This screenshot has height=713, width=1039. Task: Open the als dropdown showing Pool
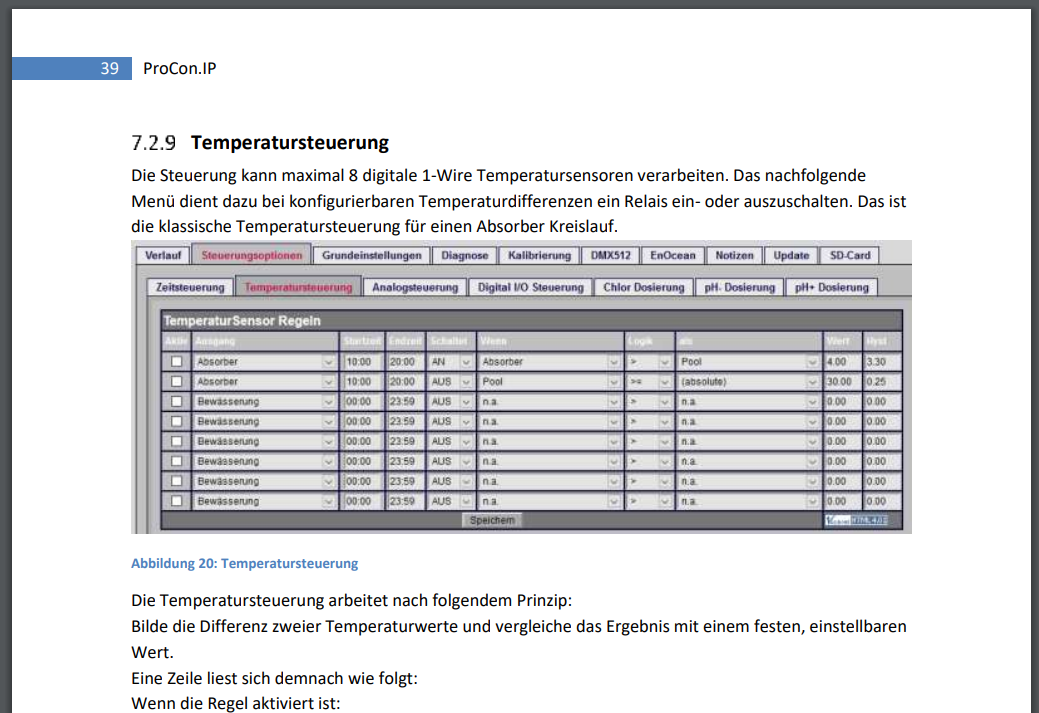749,362
